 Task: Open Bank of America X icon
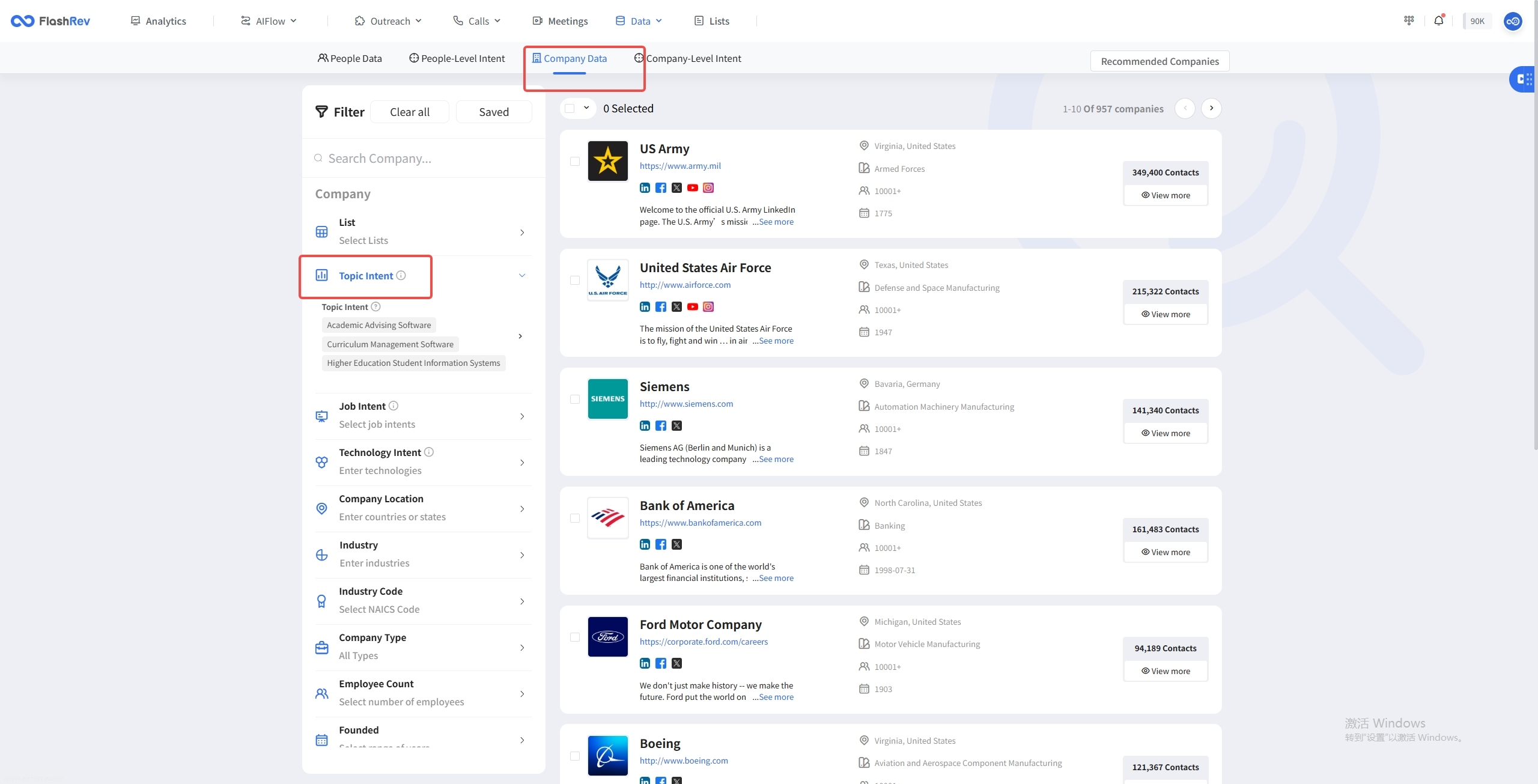676,544
